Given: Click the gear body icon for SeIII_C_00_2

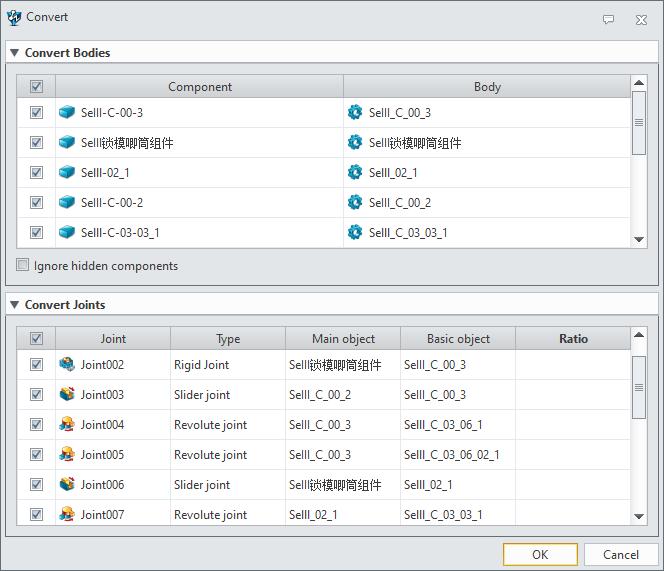Looking at the screenshot, I should pyautogui.click(x=355, y=203).
